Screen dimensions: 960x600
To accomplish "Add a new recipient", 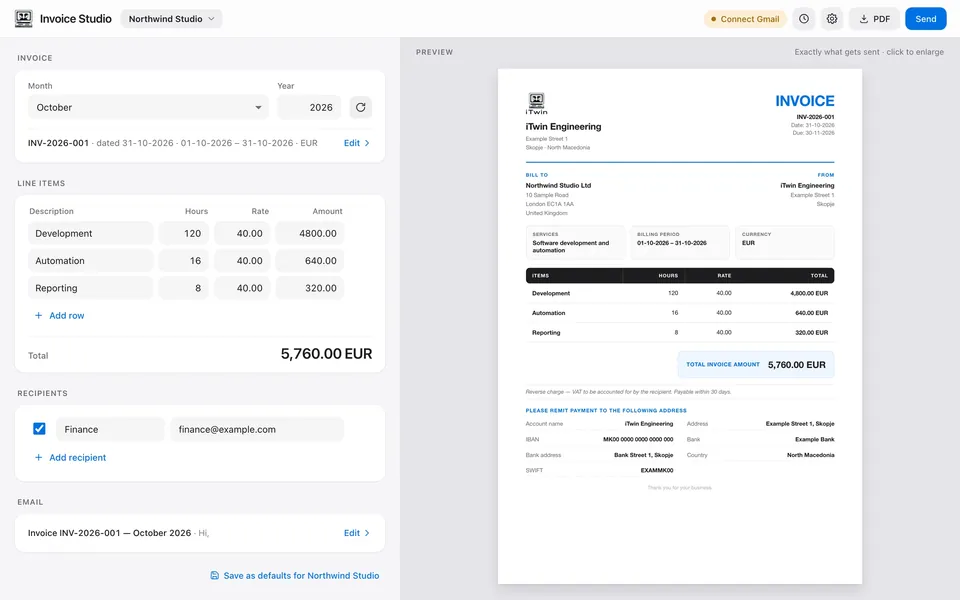I will point(70,457).
